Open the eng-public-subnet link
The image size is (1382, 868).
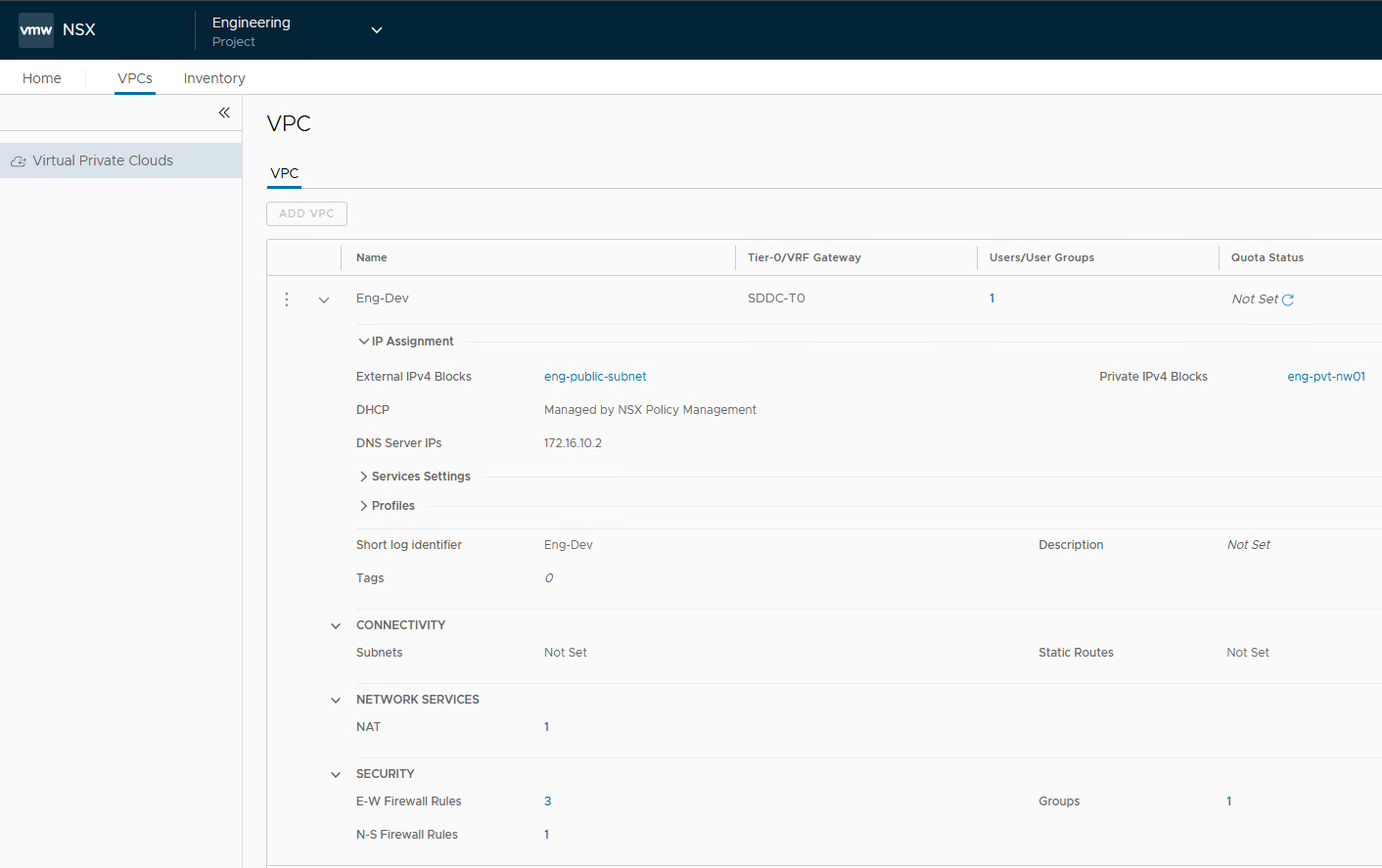[x=595, y=377]
